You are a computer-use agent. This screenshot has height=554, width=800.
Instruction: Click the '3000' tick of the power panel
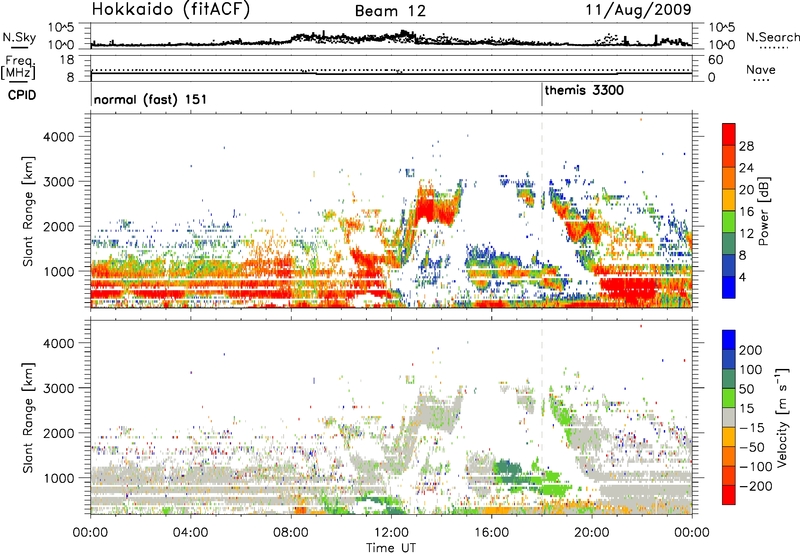coord(58,182)
